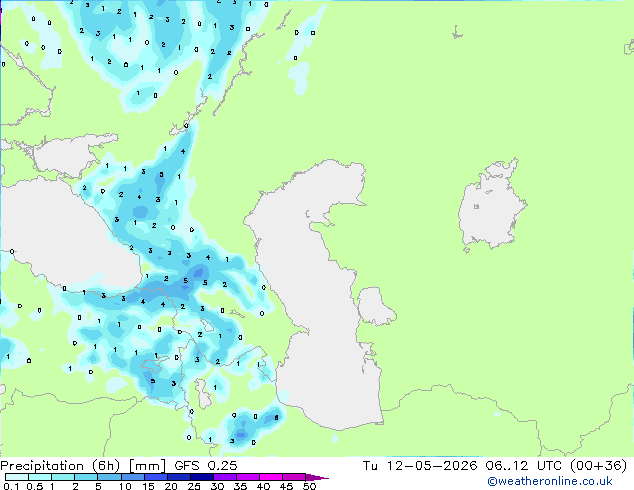Image resolution: width=634 pixels, height=490 pixels.
Task: Click the '(00+36)' forecast offset text
Action: (x=598, y=466)
